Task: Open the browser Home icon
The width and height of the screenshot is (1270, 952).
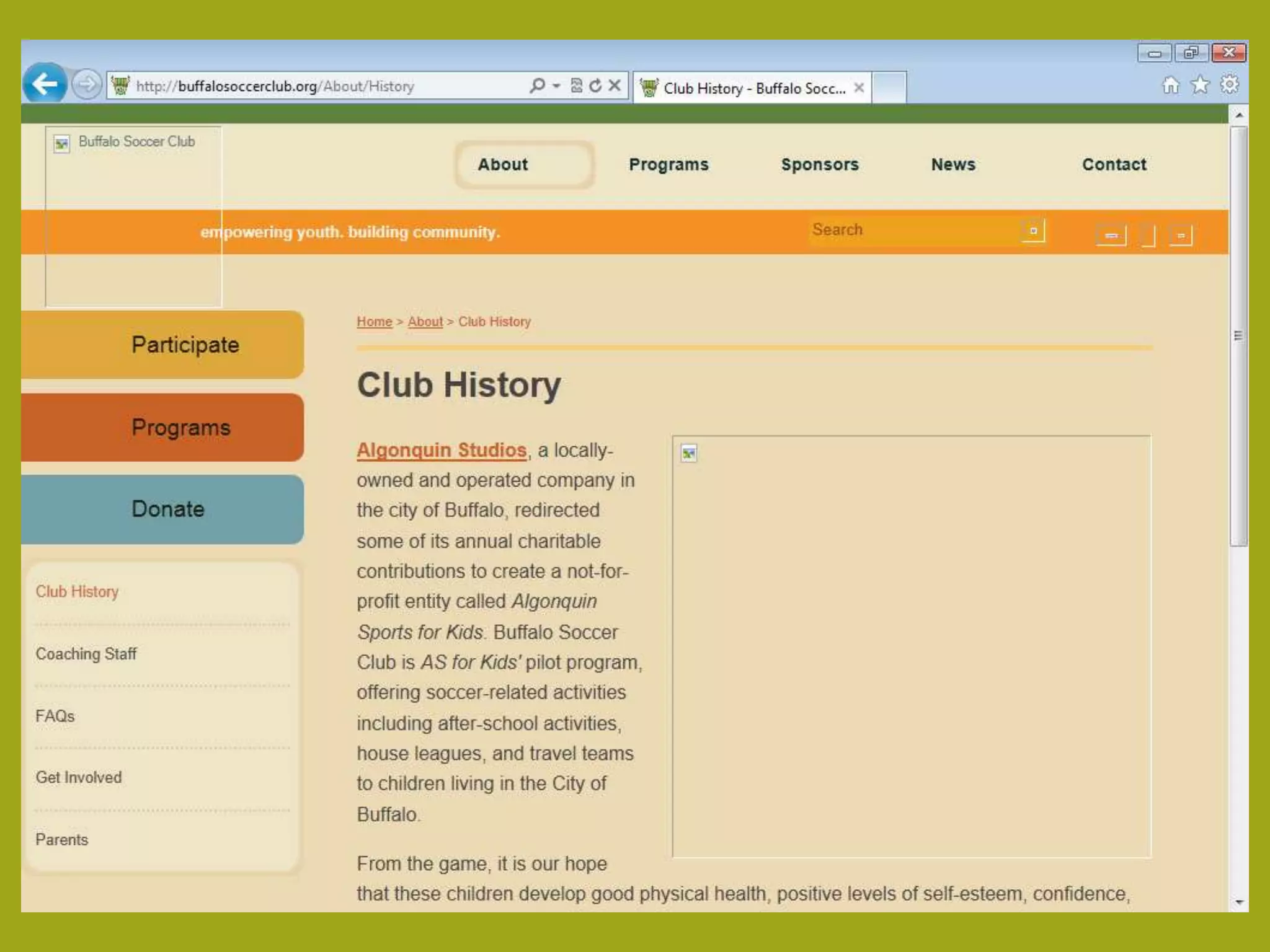Action: (1170, 85)
